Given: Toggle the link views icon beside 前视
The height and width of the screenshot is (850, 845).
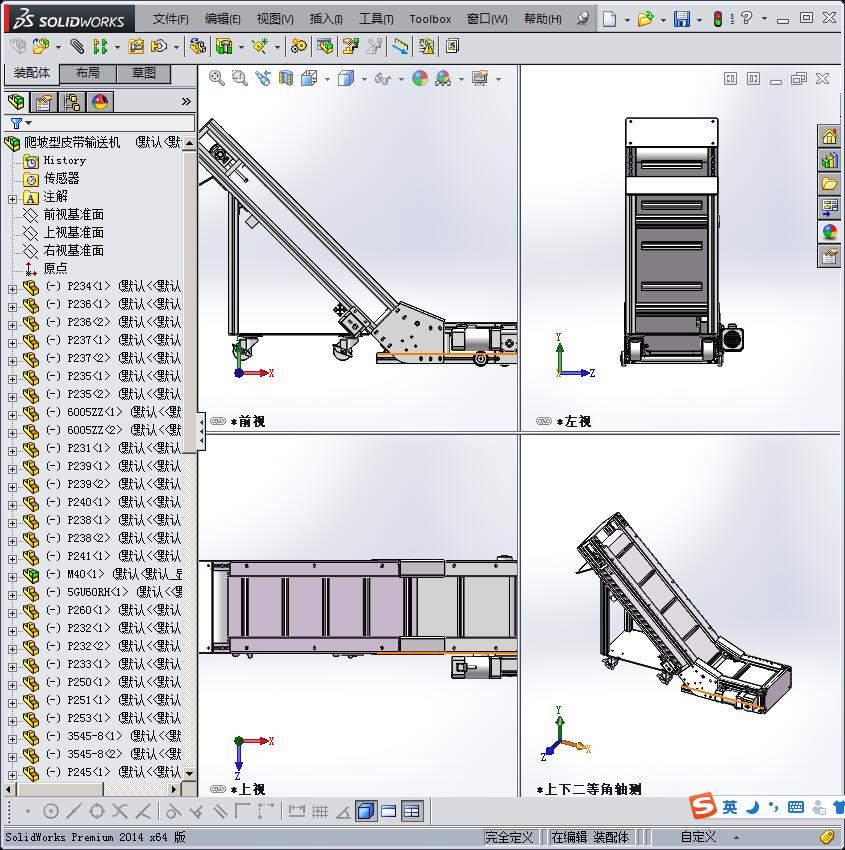Looking at the screenshot, I should tap(218, 421).
